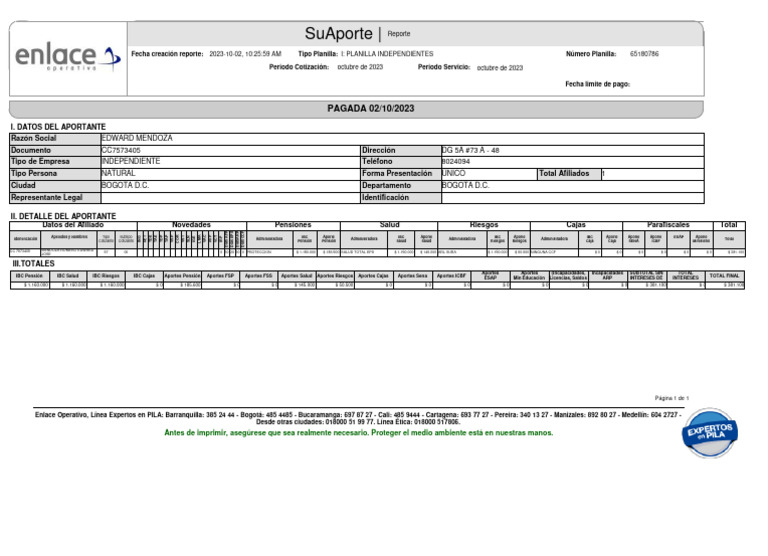Click the Teléfono label cell

point(401,162)
